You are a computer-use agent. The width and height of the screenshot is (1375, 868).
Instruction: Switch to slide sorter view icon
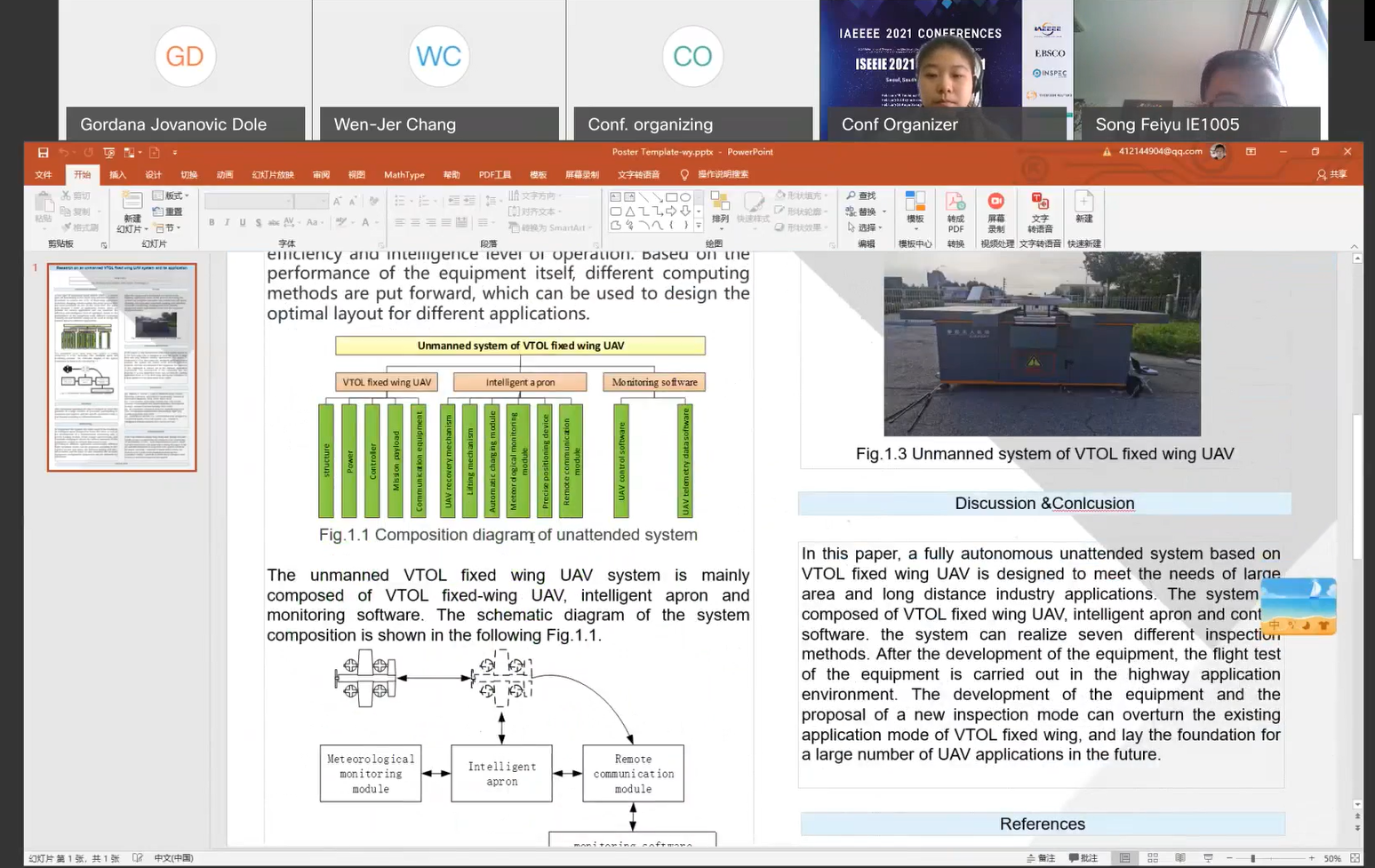pyautogui.click(x=1153, y=858)
